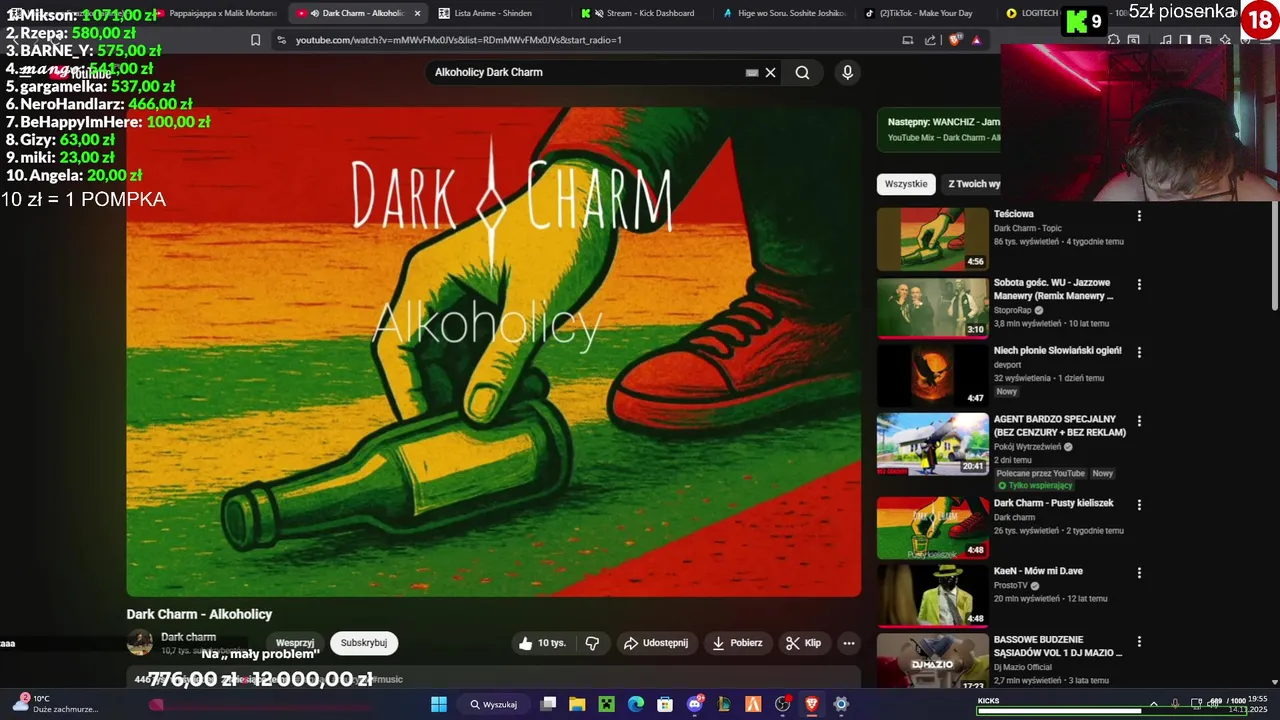Open Settings gear icon on taskbar
Screen dimensions: 1280x720
(x=841, y=704)
